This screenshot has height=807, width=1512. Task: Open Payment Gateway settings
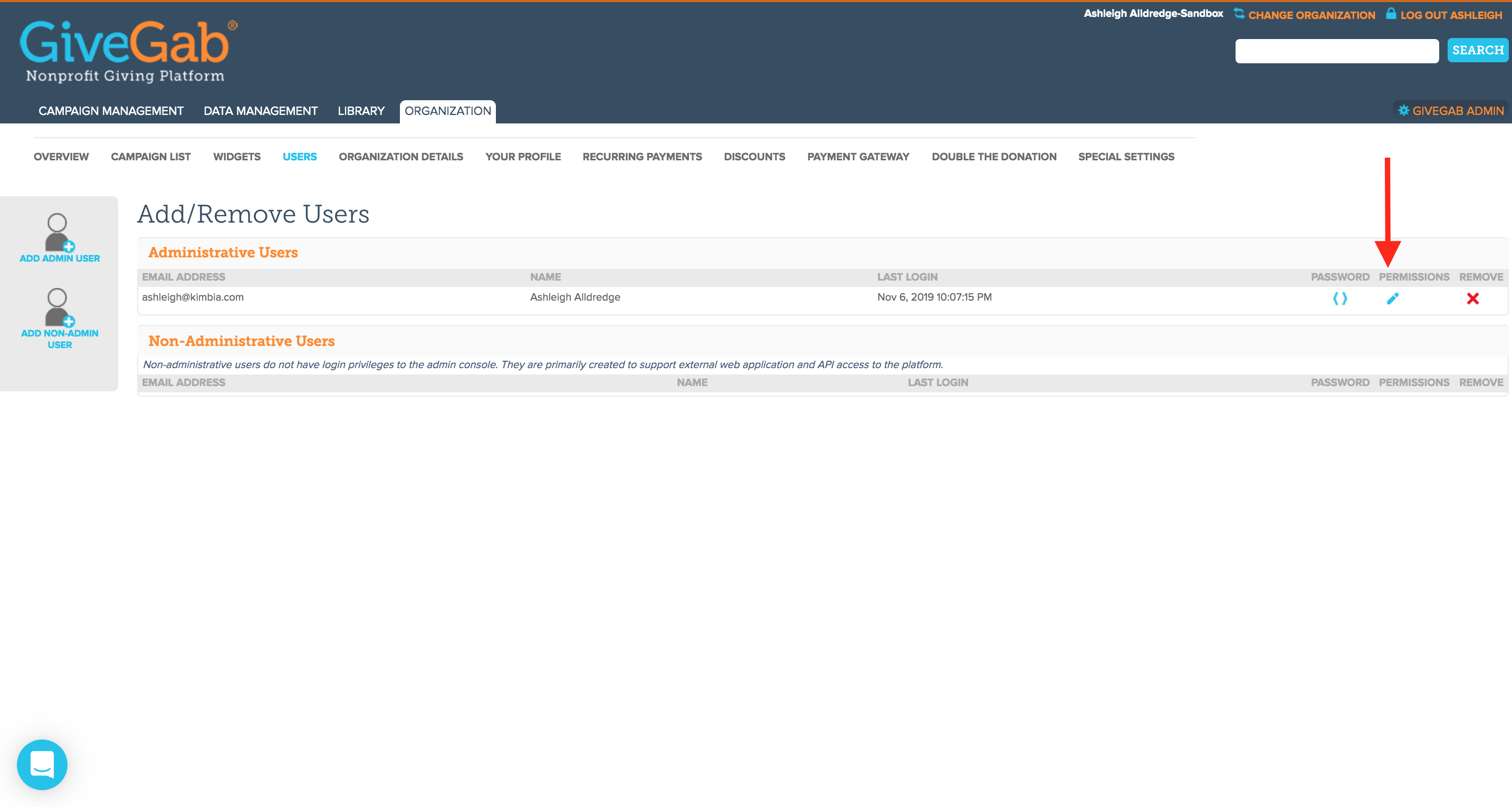tap(858, 157)
